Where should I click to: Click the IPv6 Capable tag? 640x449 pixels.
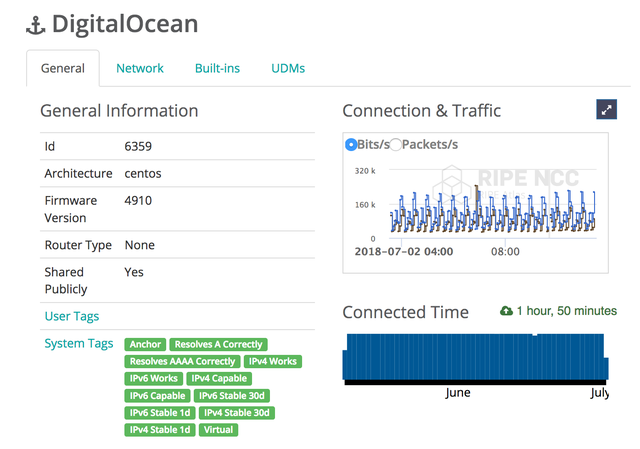click(x=157, y=396)
